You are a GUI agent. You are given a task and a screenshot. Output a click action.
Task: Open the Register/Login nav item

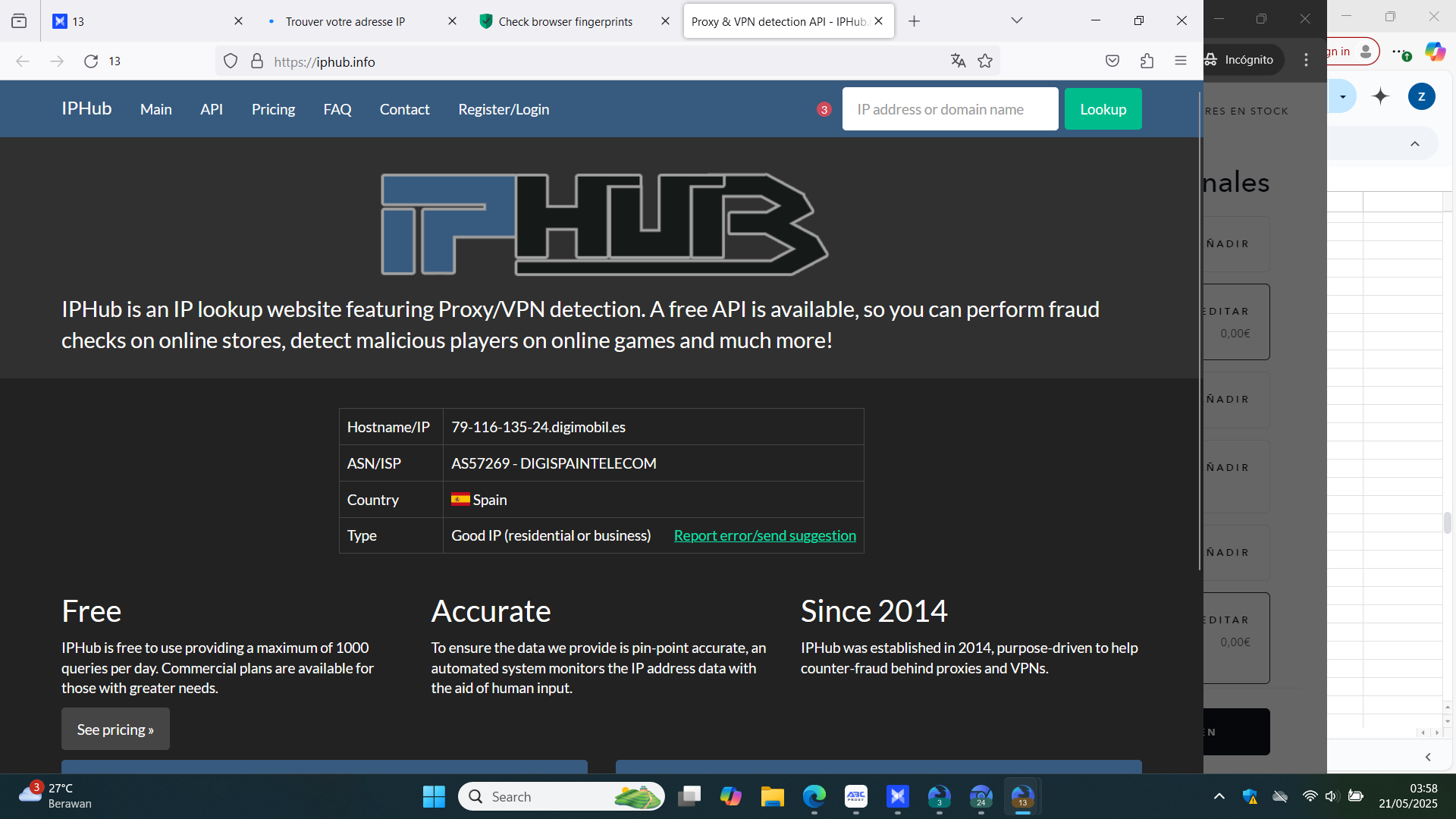coord(504,109)
